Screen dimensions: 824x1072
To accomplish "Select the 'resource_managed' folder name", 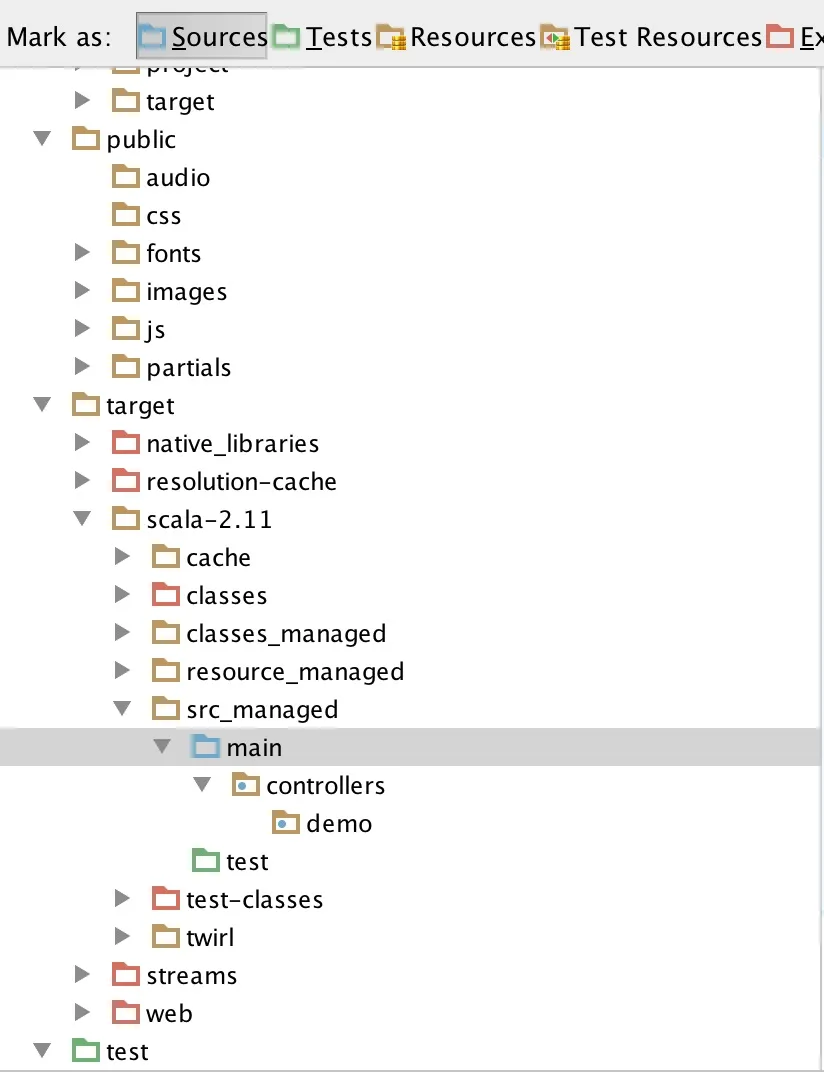I will [x=295, y=672].
